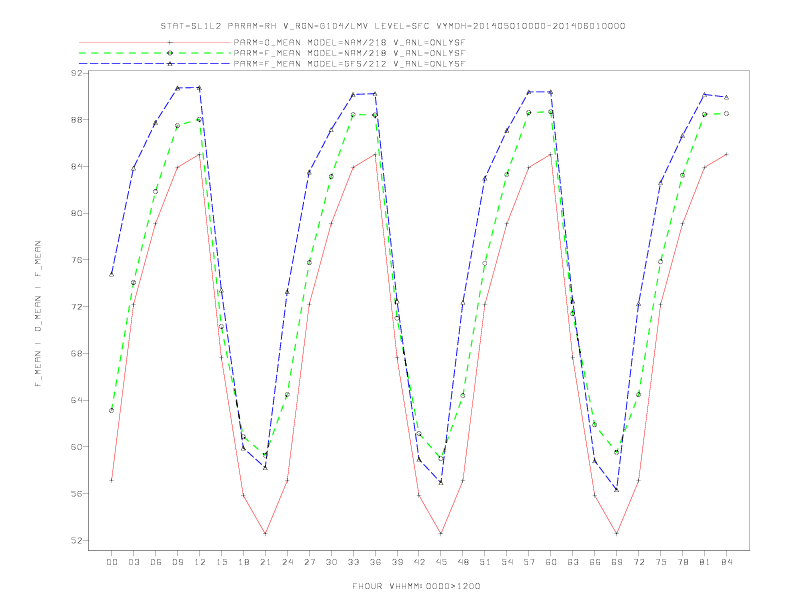Click the x-axis tick label 33
The width and height of the screenshot is (792, 612).
353,562
